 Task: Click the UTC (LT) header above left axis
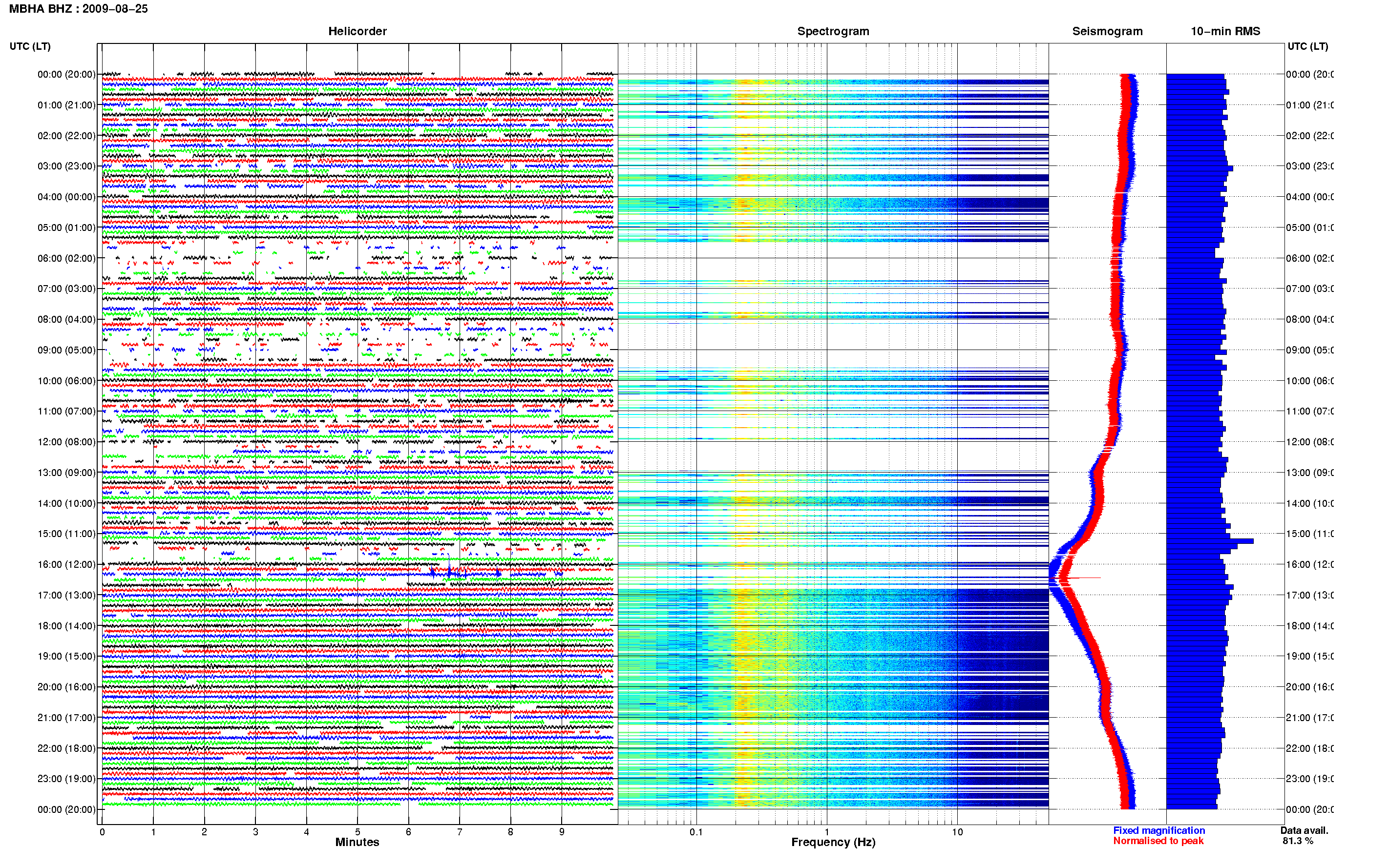click(x=30, y=46)
